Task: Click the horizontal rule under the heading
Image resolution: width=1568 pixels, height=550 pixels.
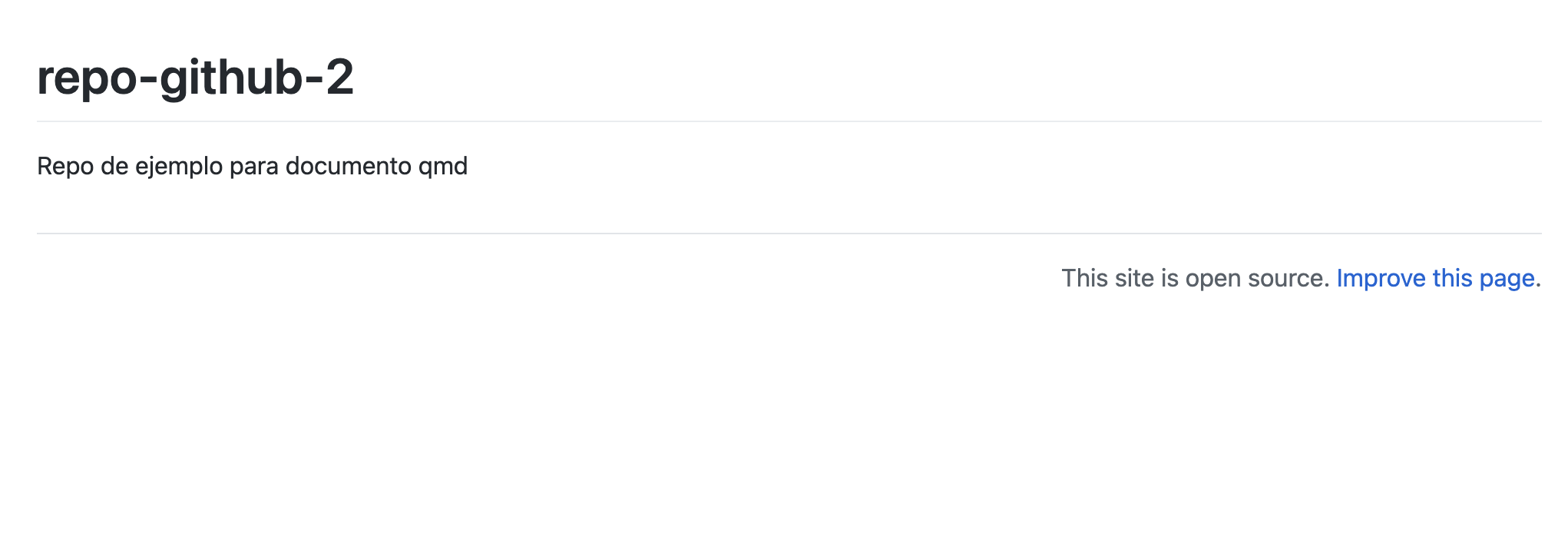Action: 789,121
